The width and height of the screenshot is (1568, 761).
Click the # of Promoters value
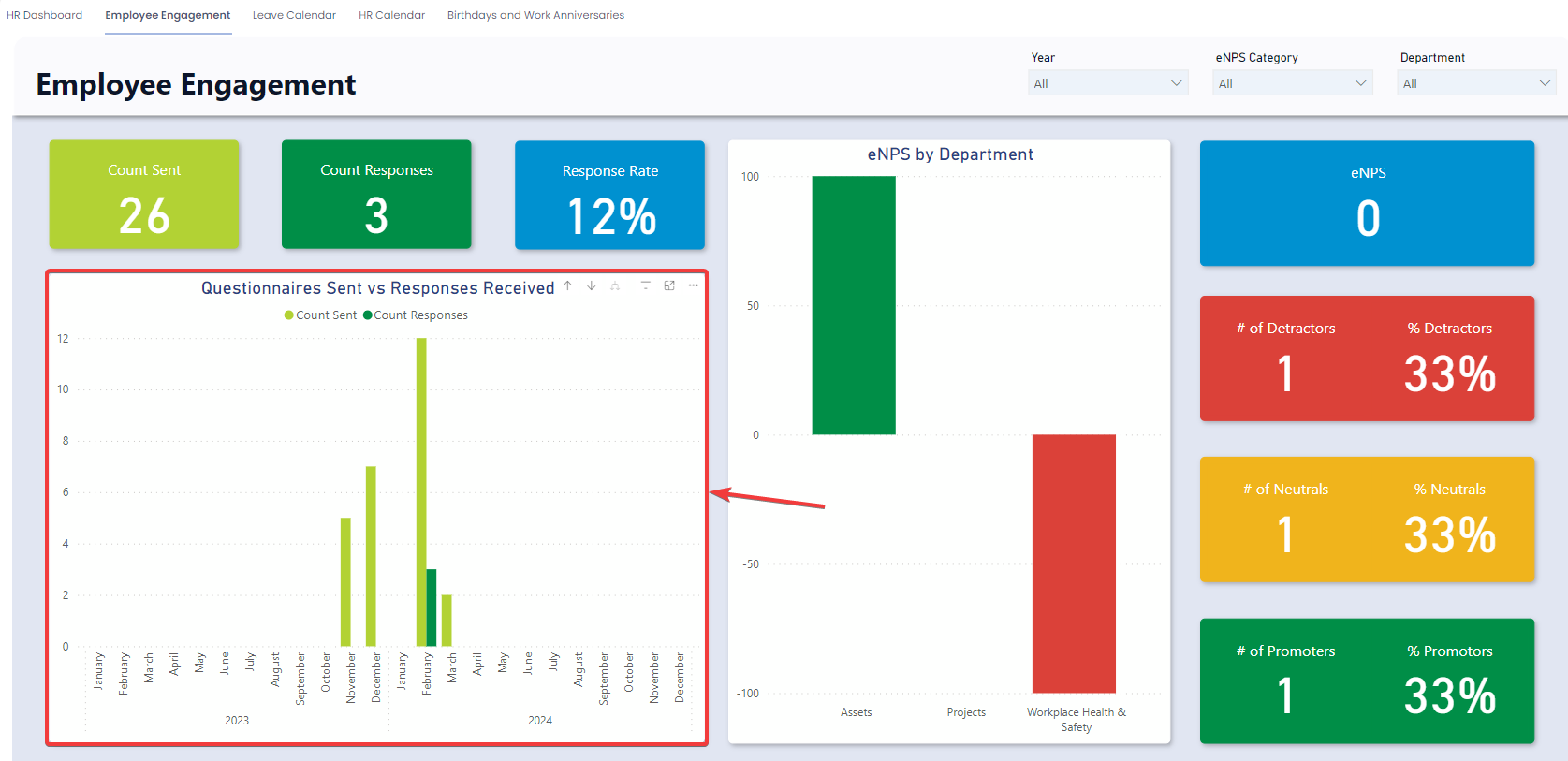pos(1285,696)
